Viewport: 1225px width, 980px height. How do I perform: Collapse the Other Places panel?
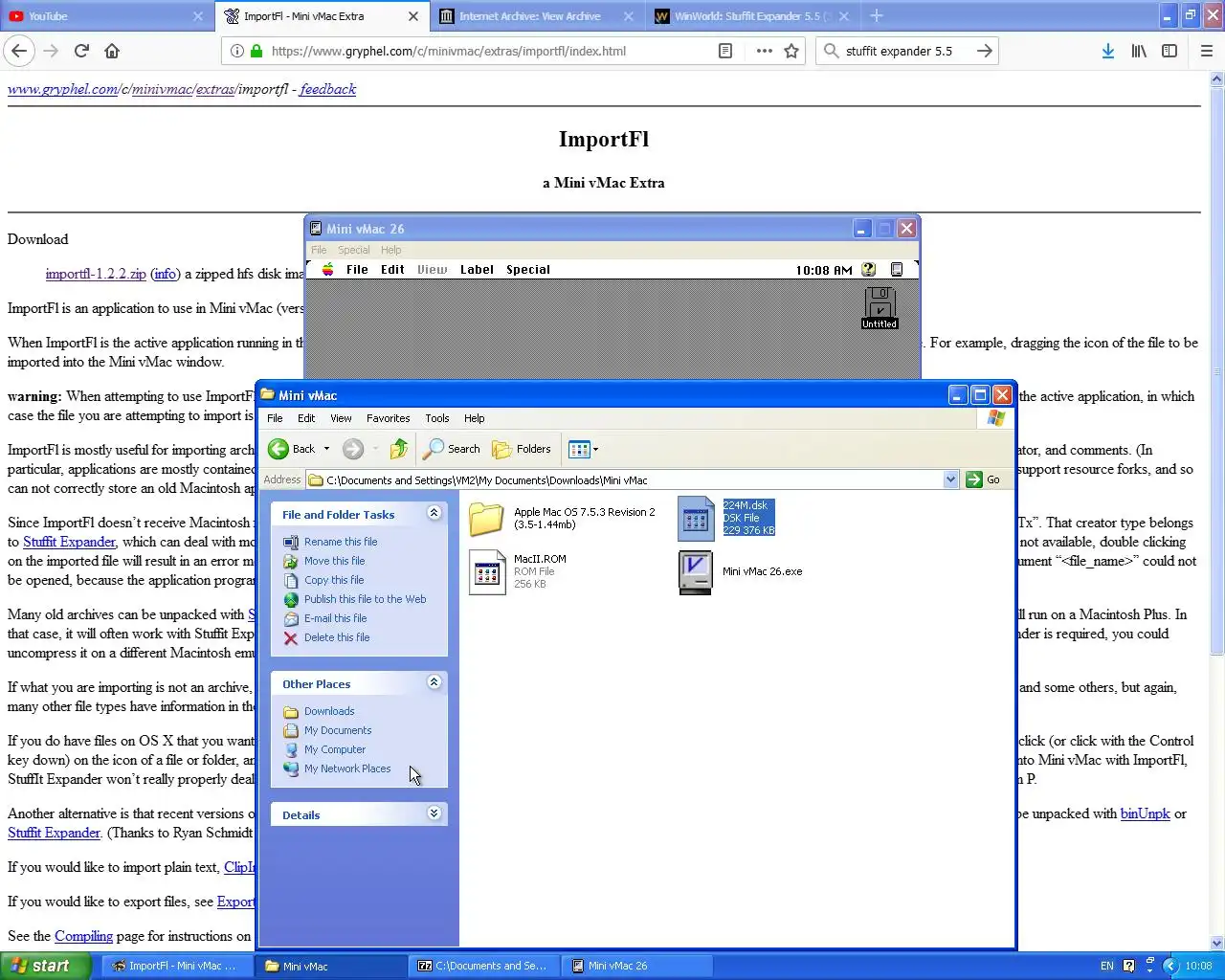(x=434, y=683)
